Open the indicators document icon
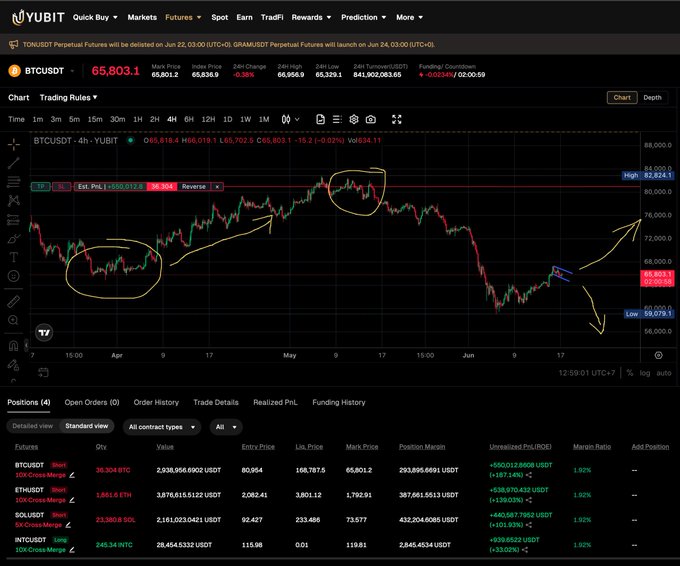The image size is (680, 566). pyautogui.click(x=320, y=119)
